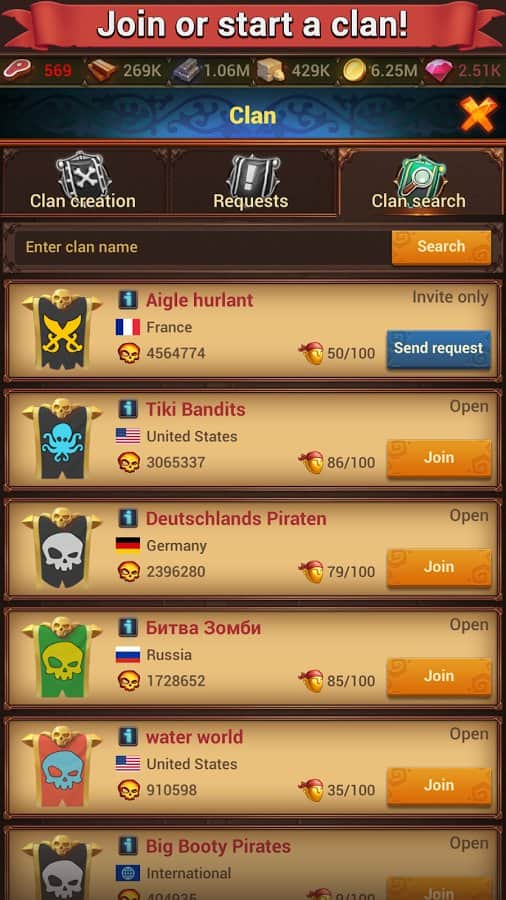Open the Requests tab
Screen dimensions: 506x900
[251, 183]
